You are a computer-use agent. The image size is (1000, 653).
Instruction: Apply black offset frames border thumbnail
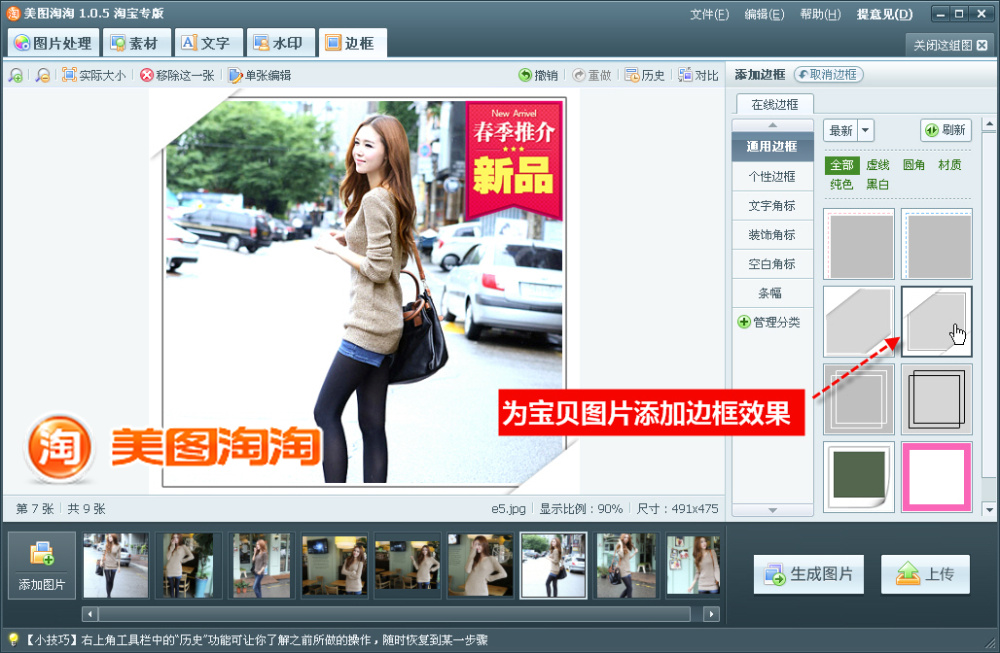click(x=937, y=399)
